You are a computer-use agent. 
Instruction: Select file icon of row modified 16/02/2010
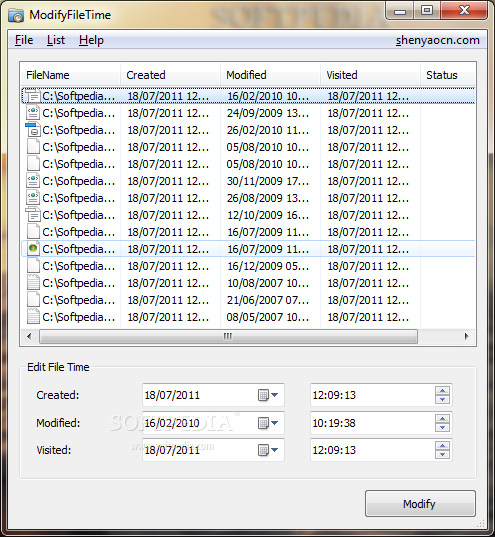tap(33, 96)
